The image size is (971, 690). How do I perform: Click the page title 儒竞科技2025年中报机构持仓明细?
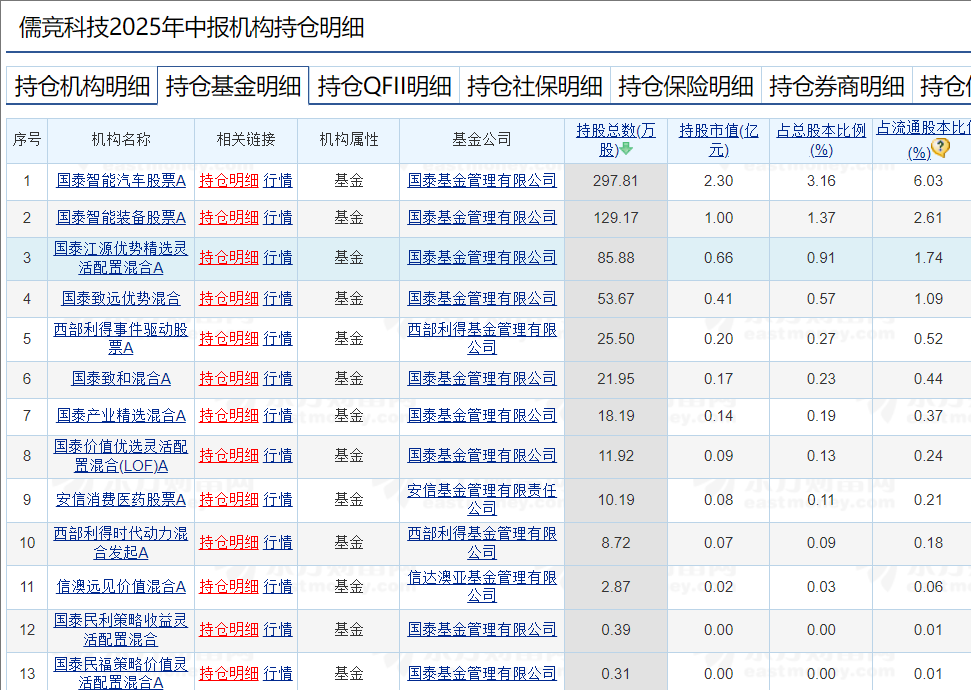click(191, 28)
